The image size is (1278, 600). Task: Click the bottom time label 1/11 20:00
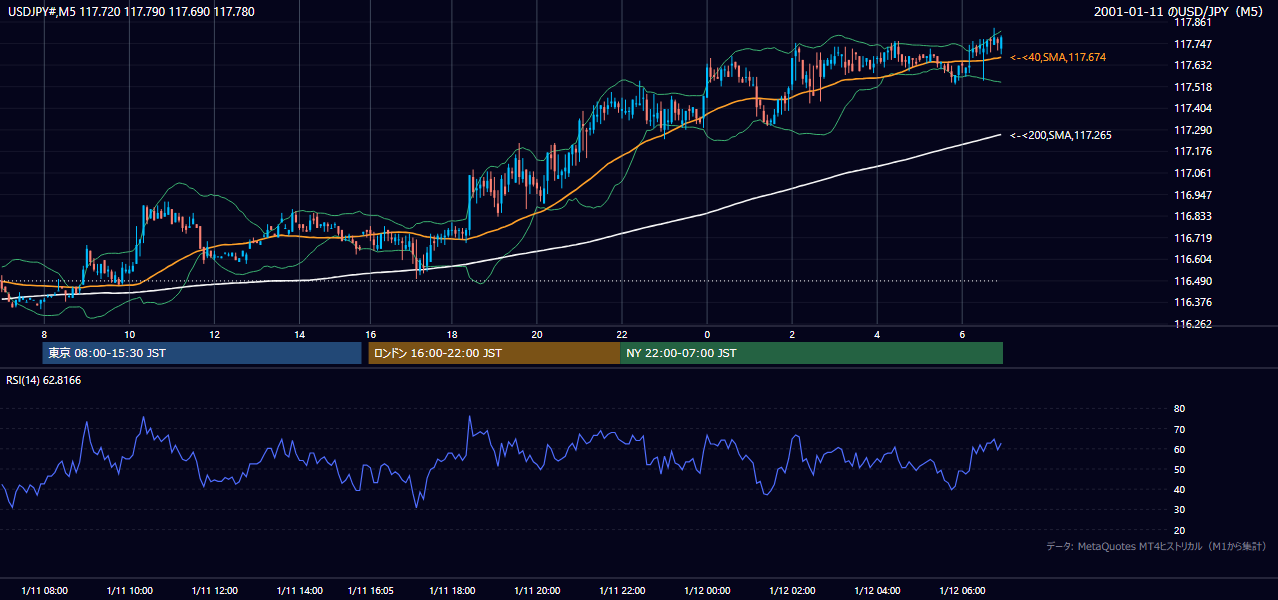[536, 591]
